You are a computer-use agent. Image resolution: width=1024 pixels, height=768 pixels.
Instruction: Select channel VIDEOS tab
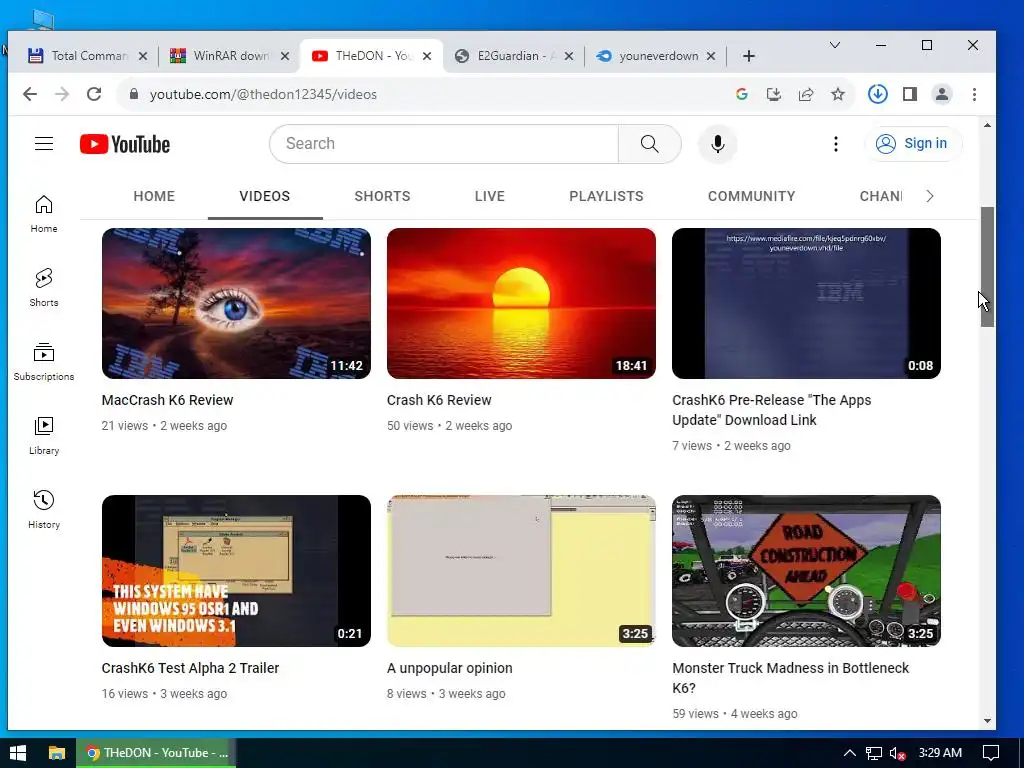pos(264,196)
